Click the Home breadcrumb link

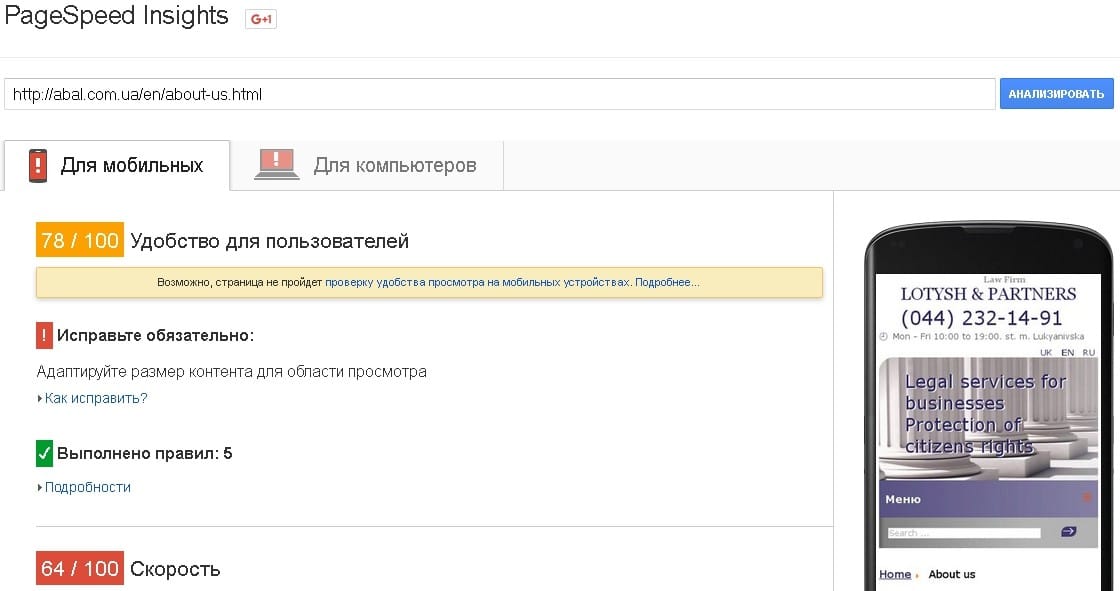tap(895, 575)
